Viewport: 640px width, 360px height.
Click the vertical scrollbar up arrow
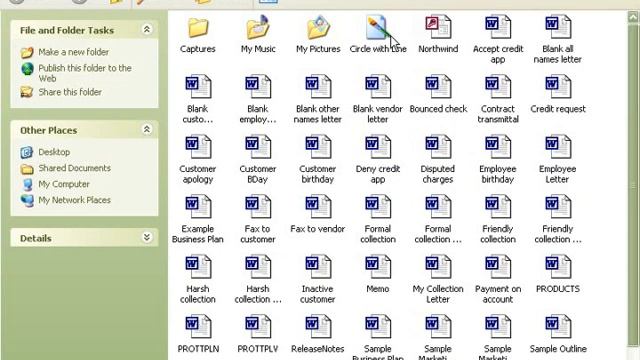(633, 17)
